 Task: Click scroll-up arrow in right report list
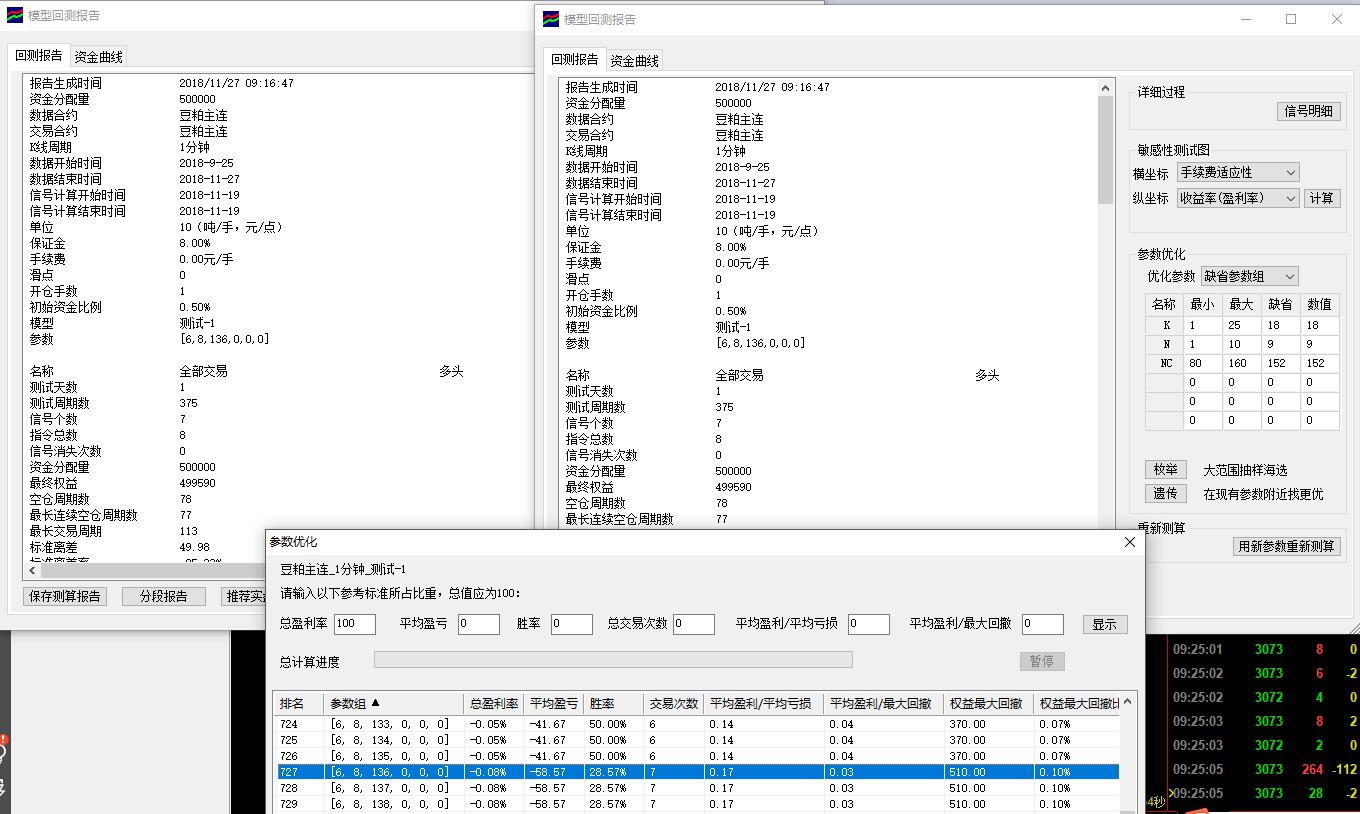(x=1105, y=89)
